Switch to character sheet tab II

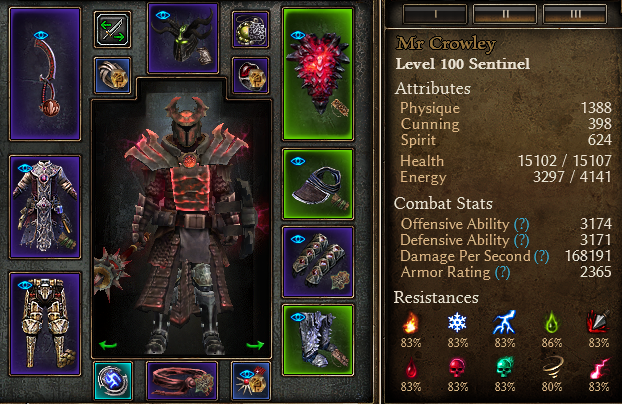(505, 14)
